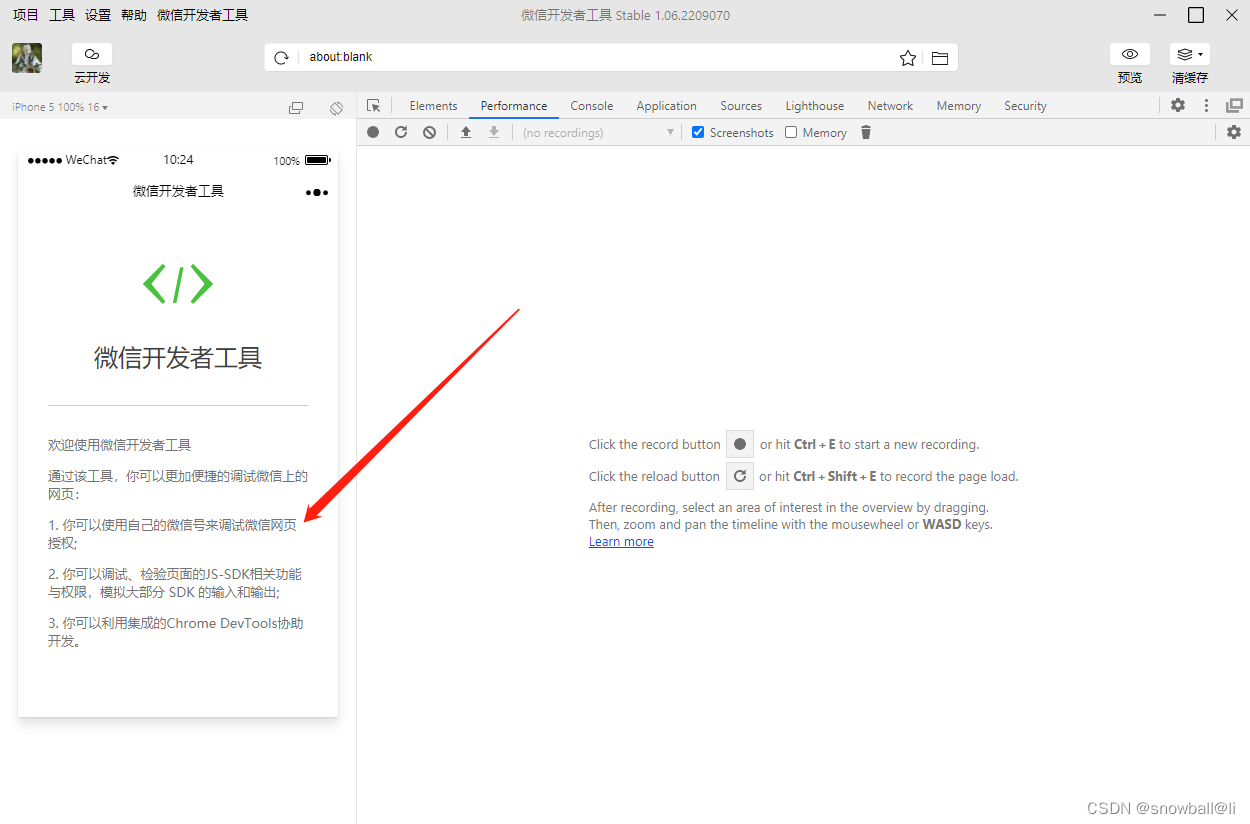Image resolution: width=1250 pixels, height=824 pixels.
Task: Click the reload button in the instructions
Action: pos(740,476)
